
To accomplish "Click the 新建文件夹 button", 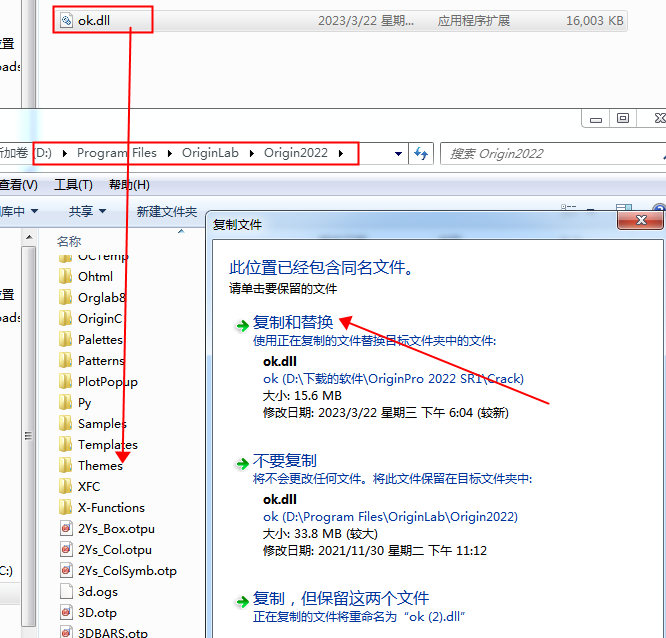I will (166, 211).
